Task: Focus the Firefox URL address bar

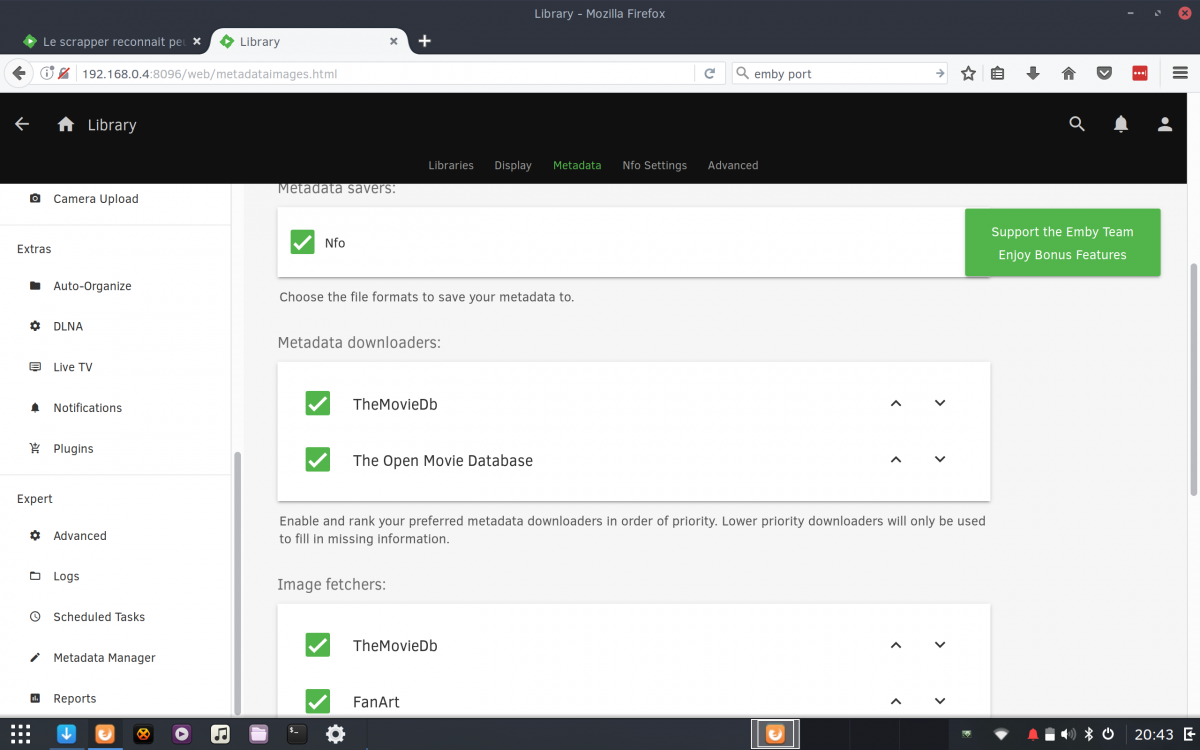Action: 385,74
